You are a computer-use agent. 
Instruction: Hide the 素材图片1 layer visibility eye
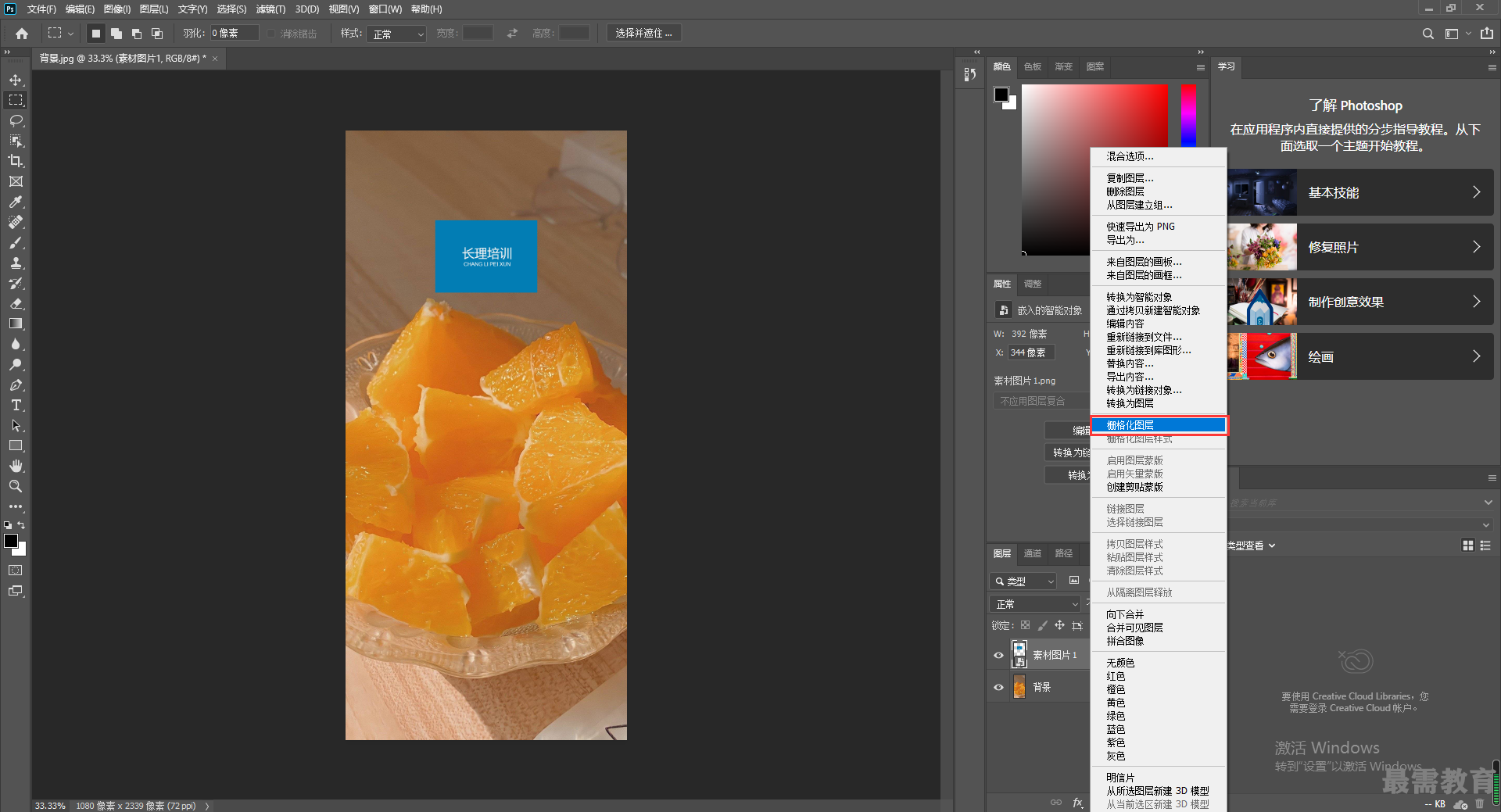coord(998,656)
